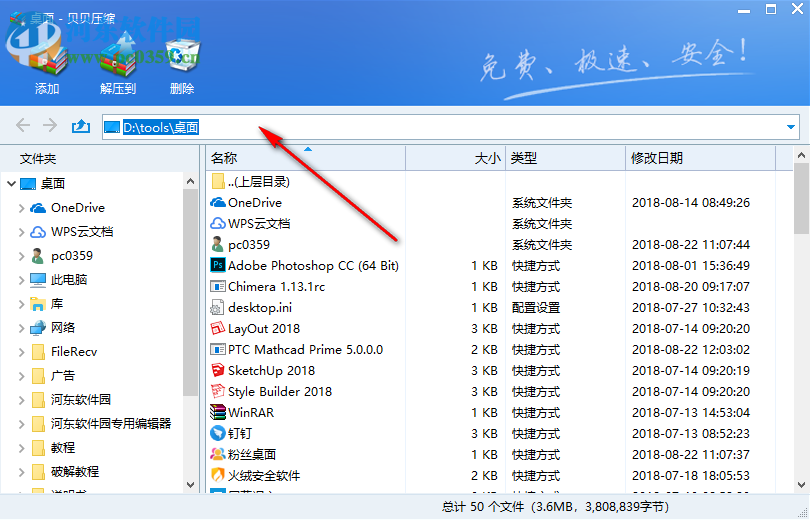The image size is (810, 520).
Task: Expand the 库 tree node
Action: pyautogui.click(x=21, y=304)
